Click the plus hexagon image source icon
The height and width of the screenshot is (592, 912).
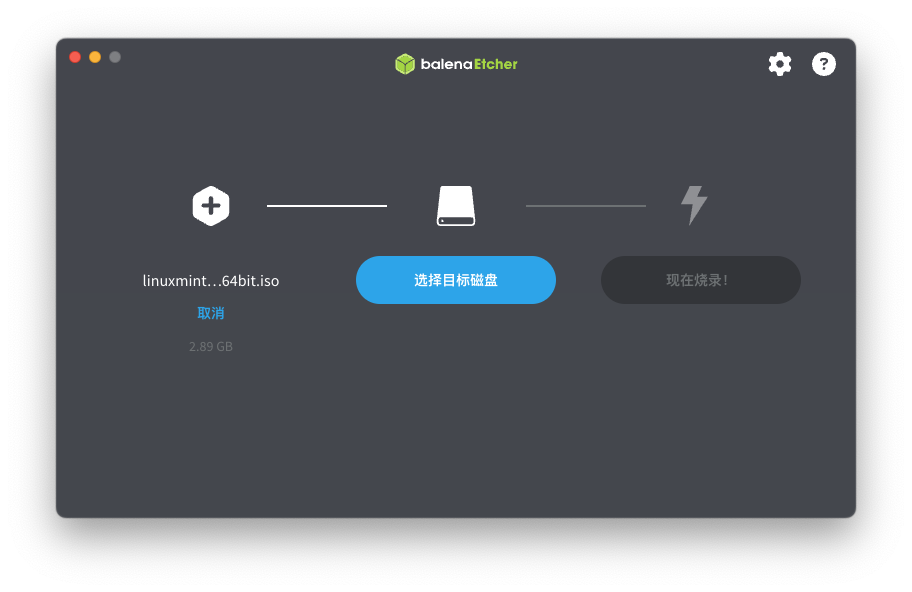pos(211,206)
